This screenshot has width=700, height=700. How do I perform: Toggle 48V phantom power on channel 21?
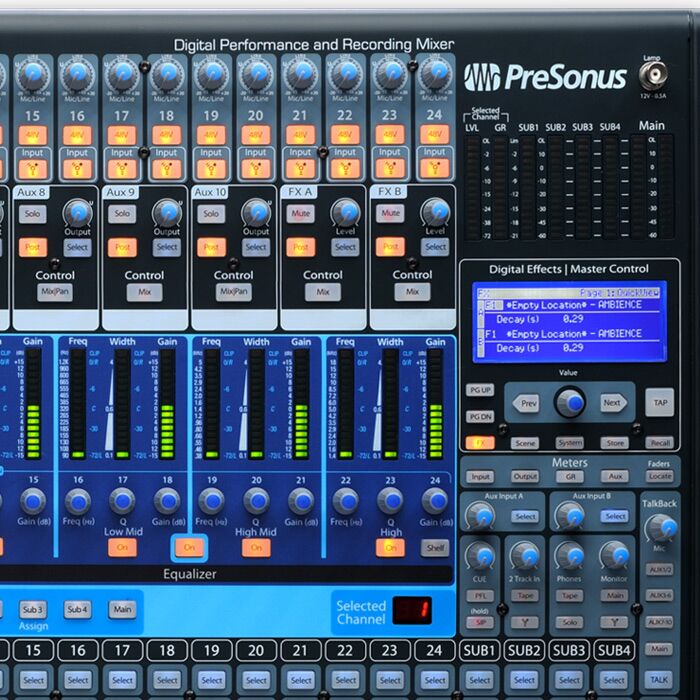click(300, 135)
